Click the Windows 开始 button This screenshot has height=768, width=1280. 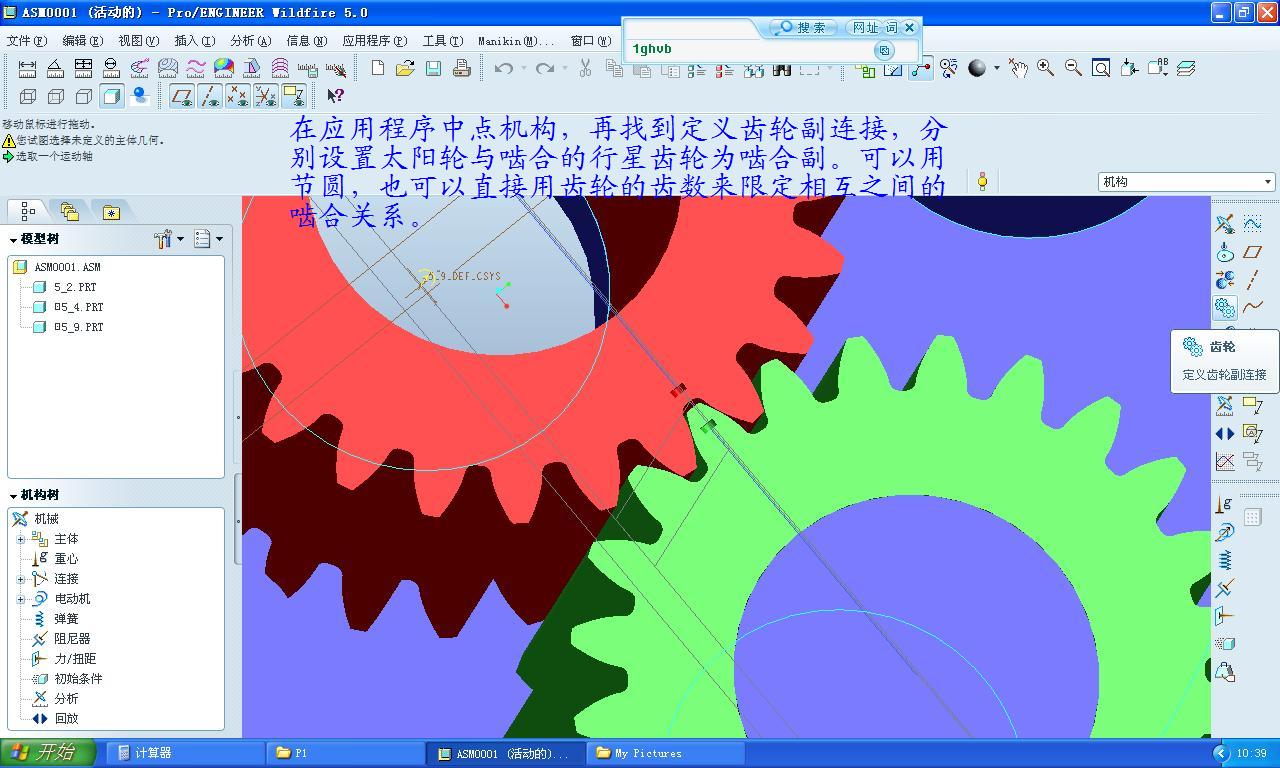[x=48, y=753]
